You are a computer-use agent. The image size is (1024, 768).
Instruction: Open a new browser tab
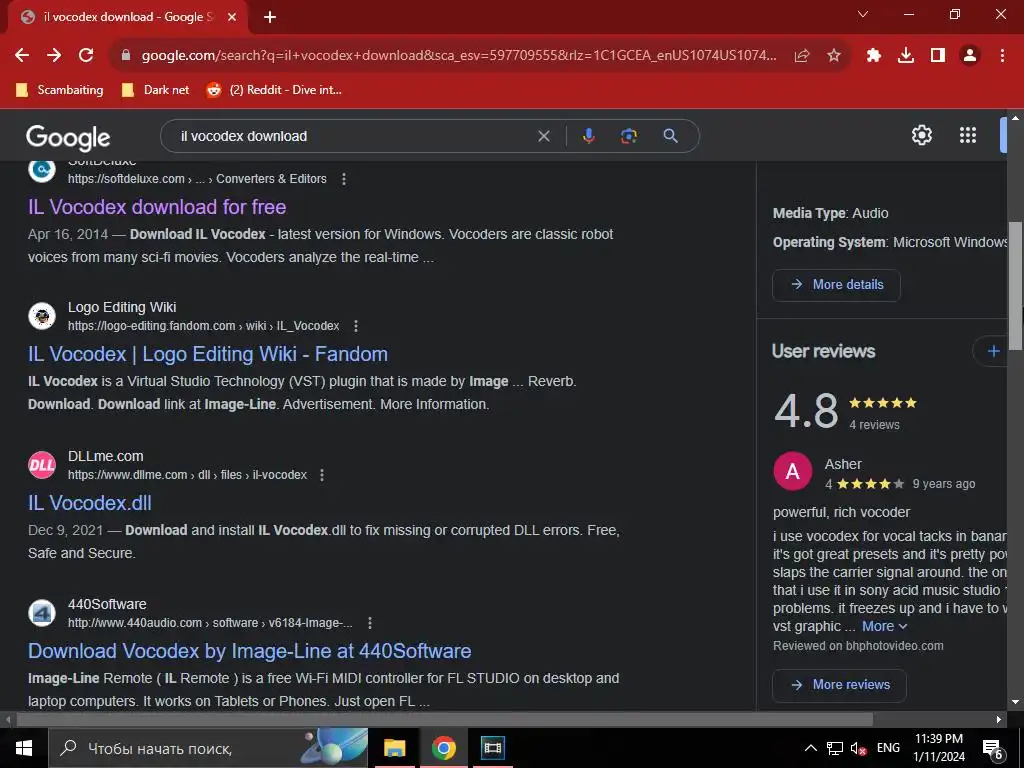(x=270, y=17)
